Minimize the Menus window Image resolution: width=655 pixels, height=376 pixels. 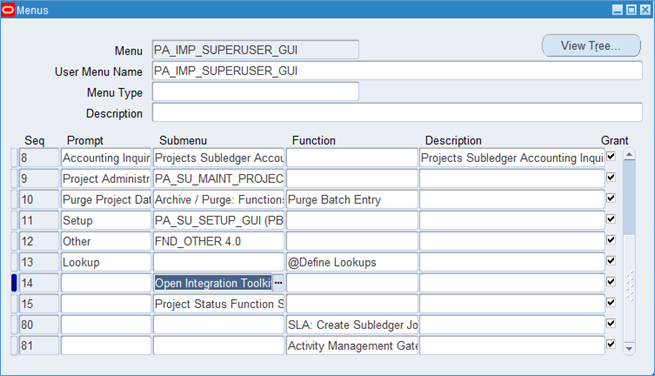pyautogui.click(x=617, y=10)
